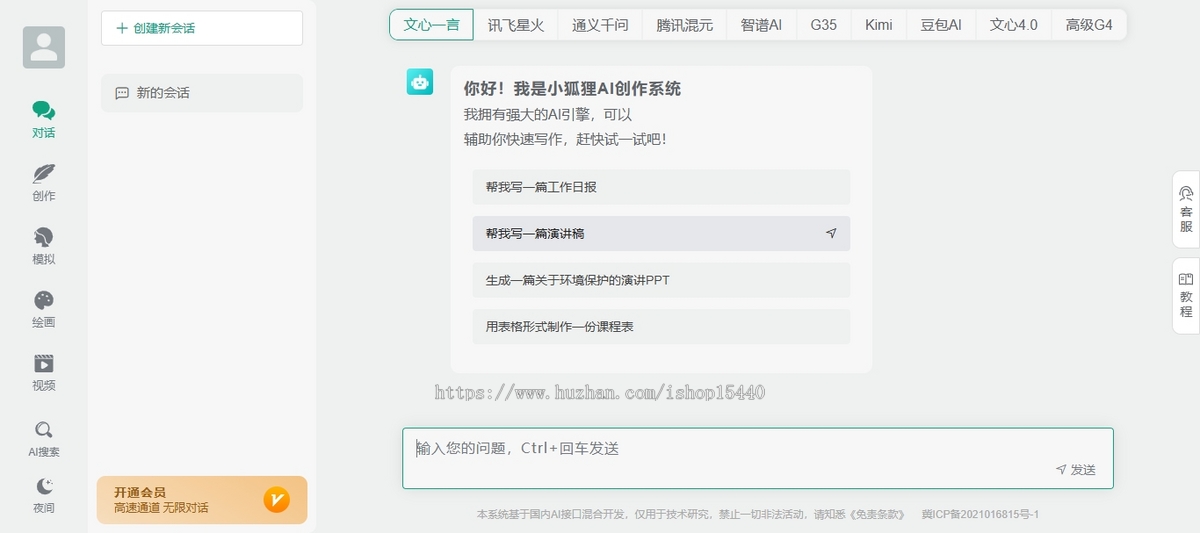Click send arrow on 演讲稿 prompt

(x=831, y=233)
